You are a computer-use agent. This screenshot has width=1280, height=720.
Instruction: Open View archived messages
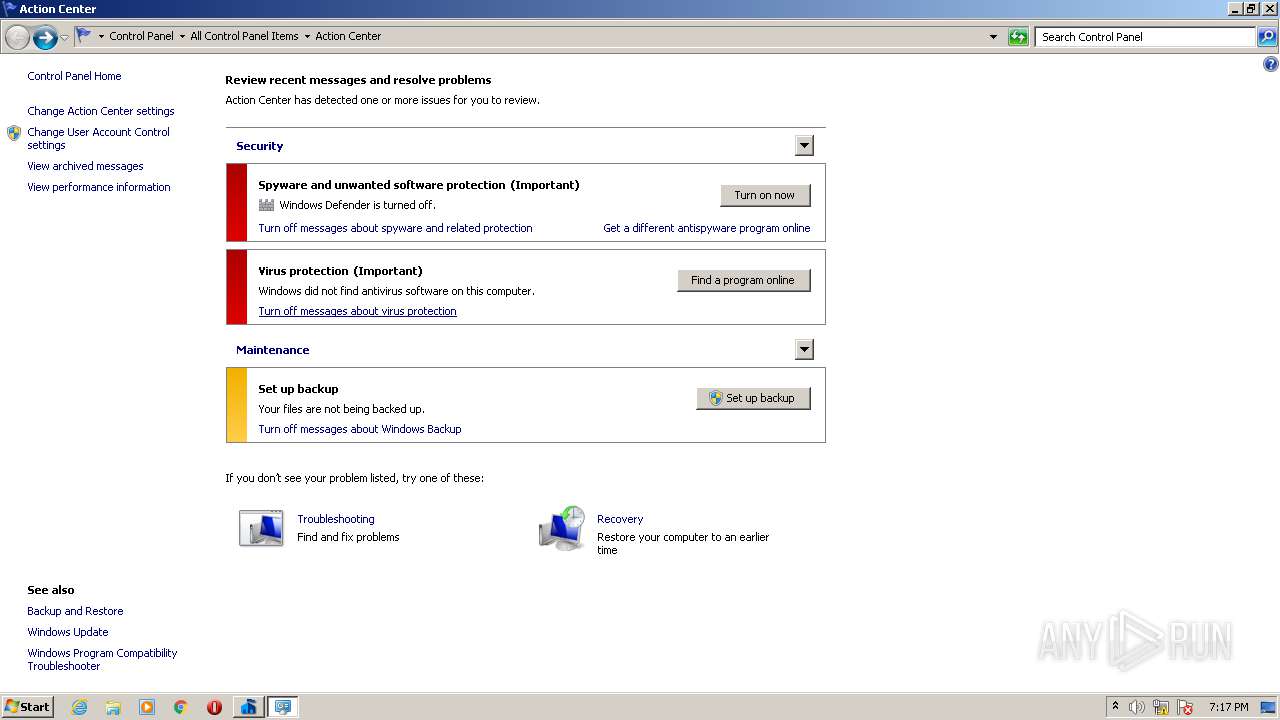[85, 166]
